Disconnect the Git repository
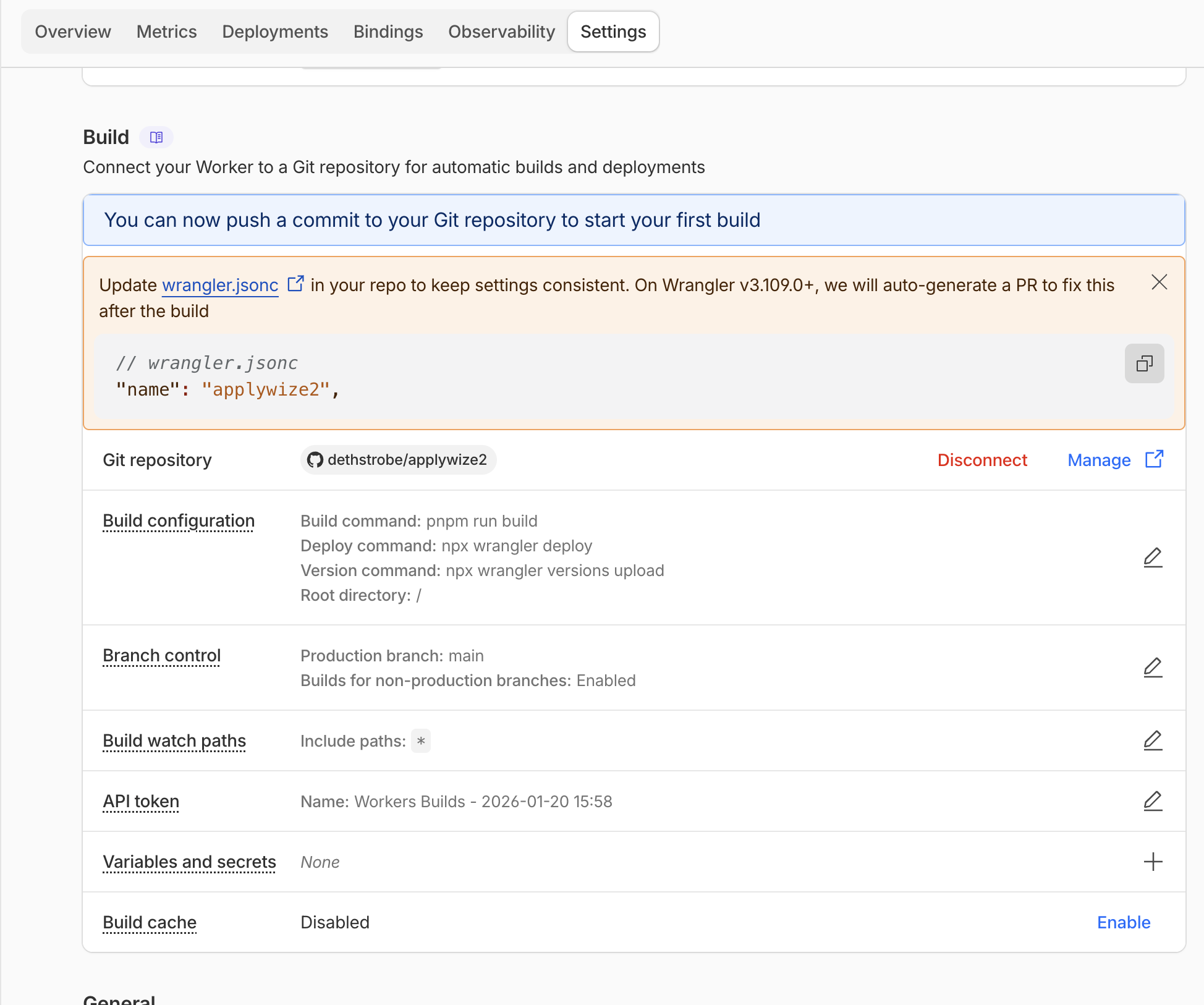 pyautogui.click(x=981, y=460)
